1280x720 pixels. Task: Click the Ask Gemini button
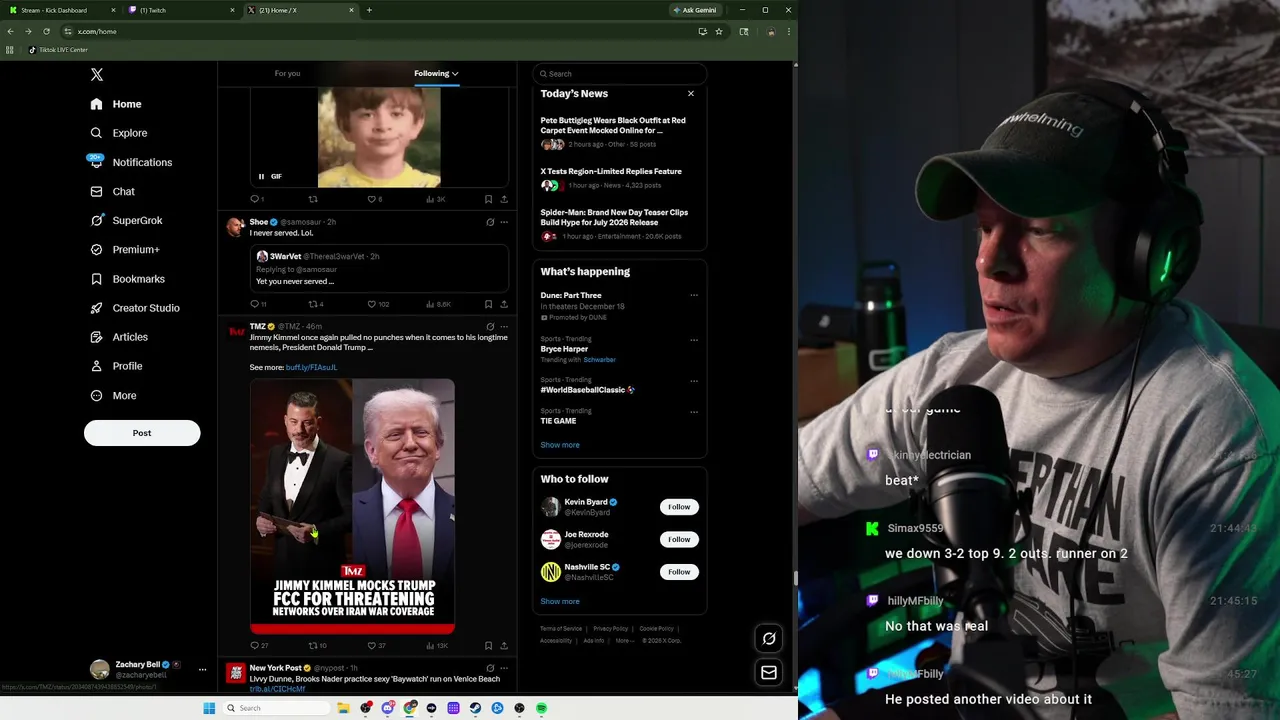(x=695, y=10)
